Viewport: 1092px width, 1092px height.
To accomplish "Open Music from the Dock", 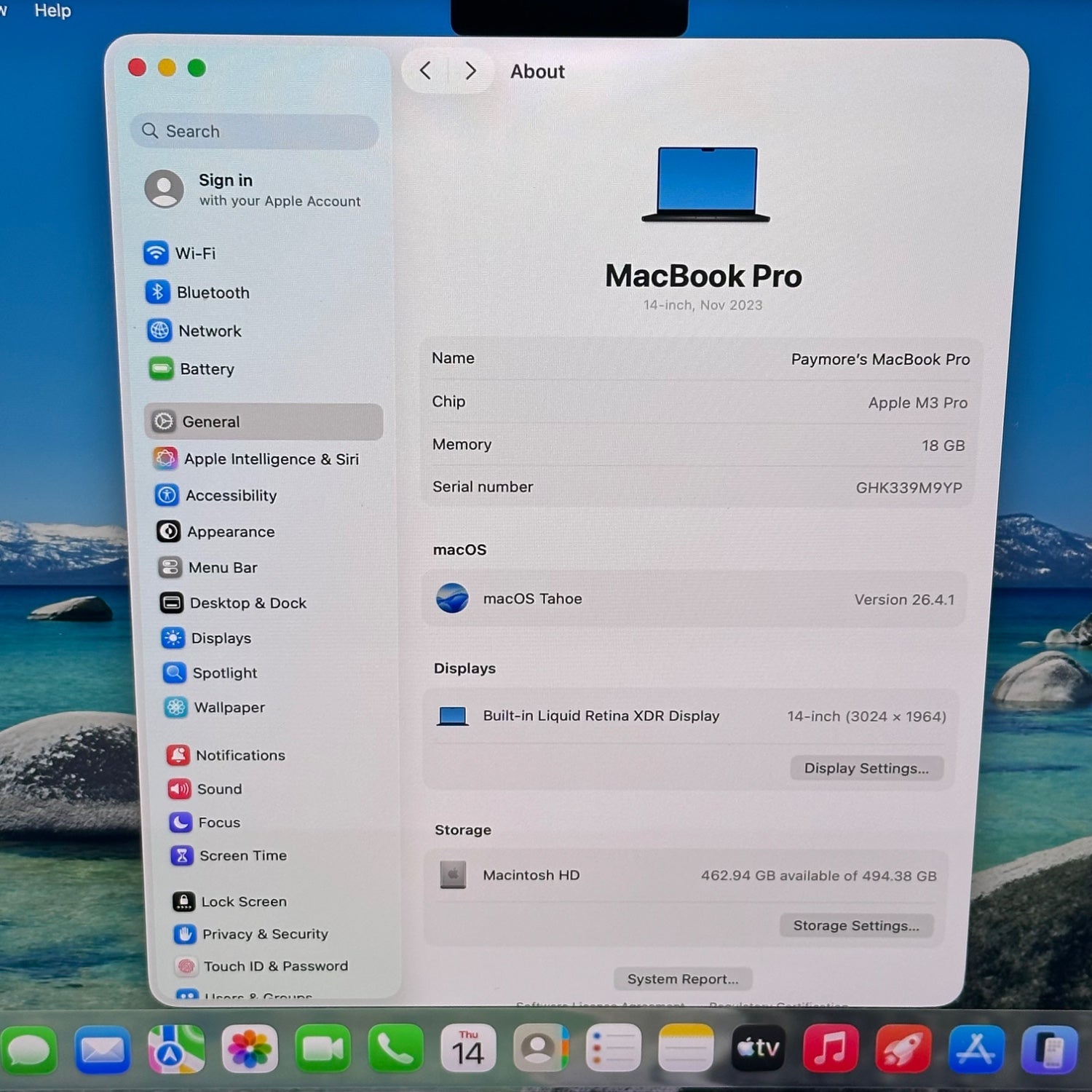I will [830, 1049].
